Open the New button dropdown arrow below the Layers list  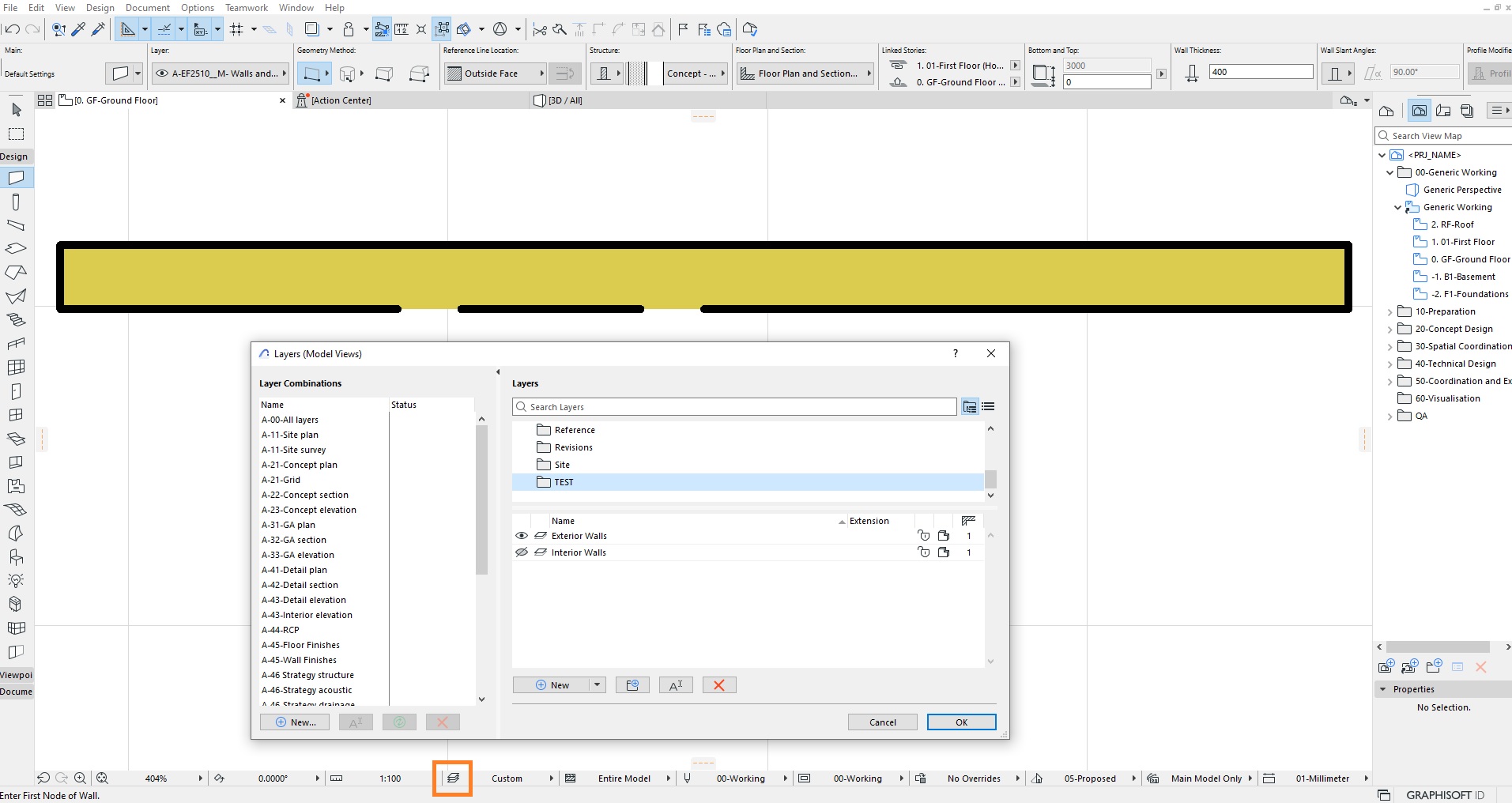tap(598, 685)
